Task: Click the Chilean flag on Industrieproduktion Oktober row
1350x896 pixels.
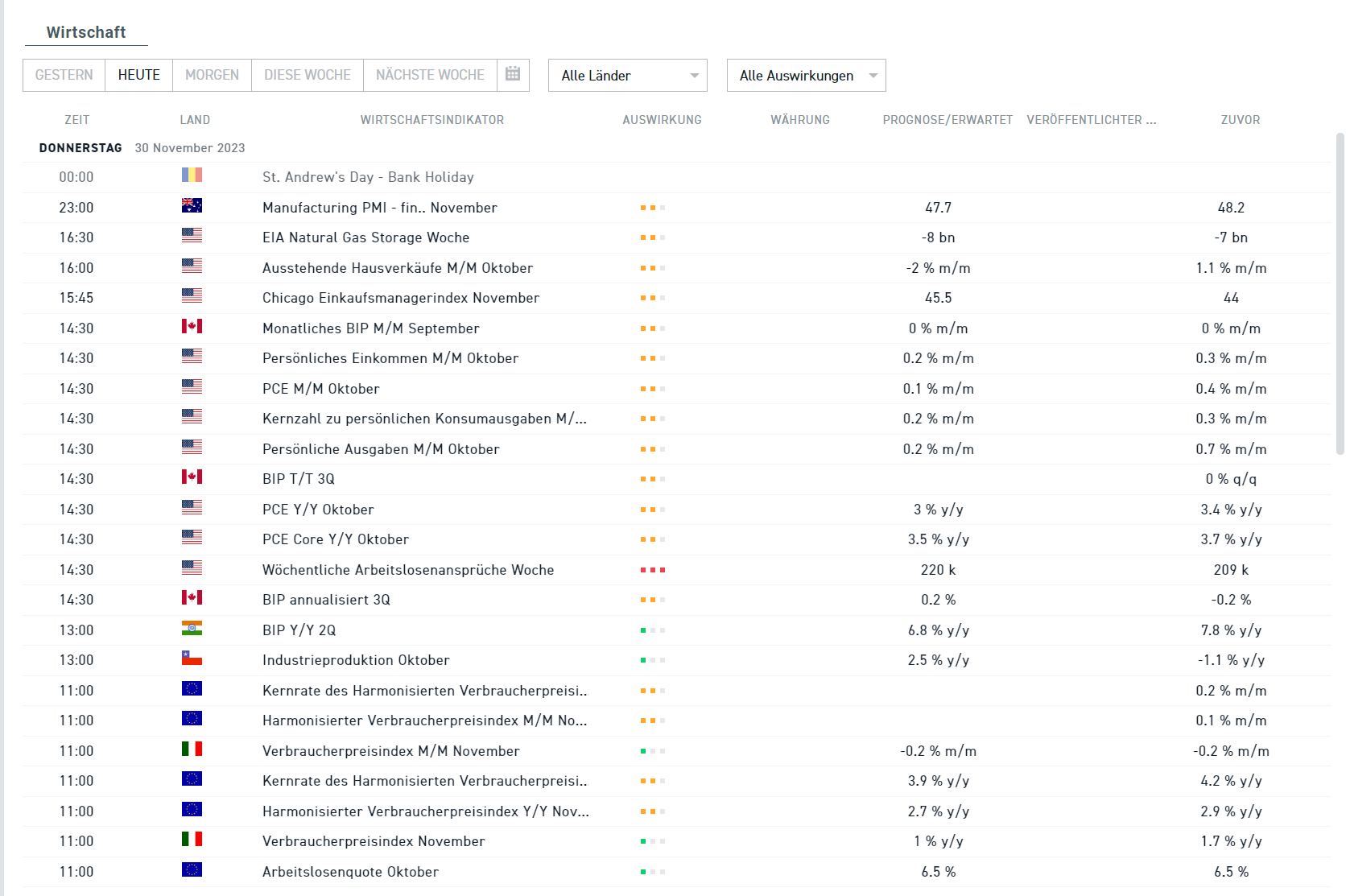Action: (192, 659)
